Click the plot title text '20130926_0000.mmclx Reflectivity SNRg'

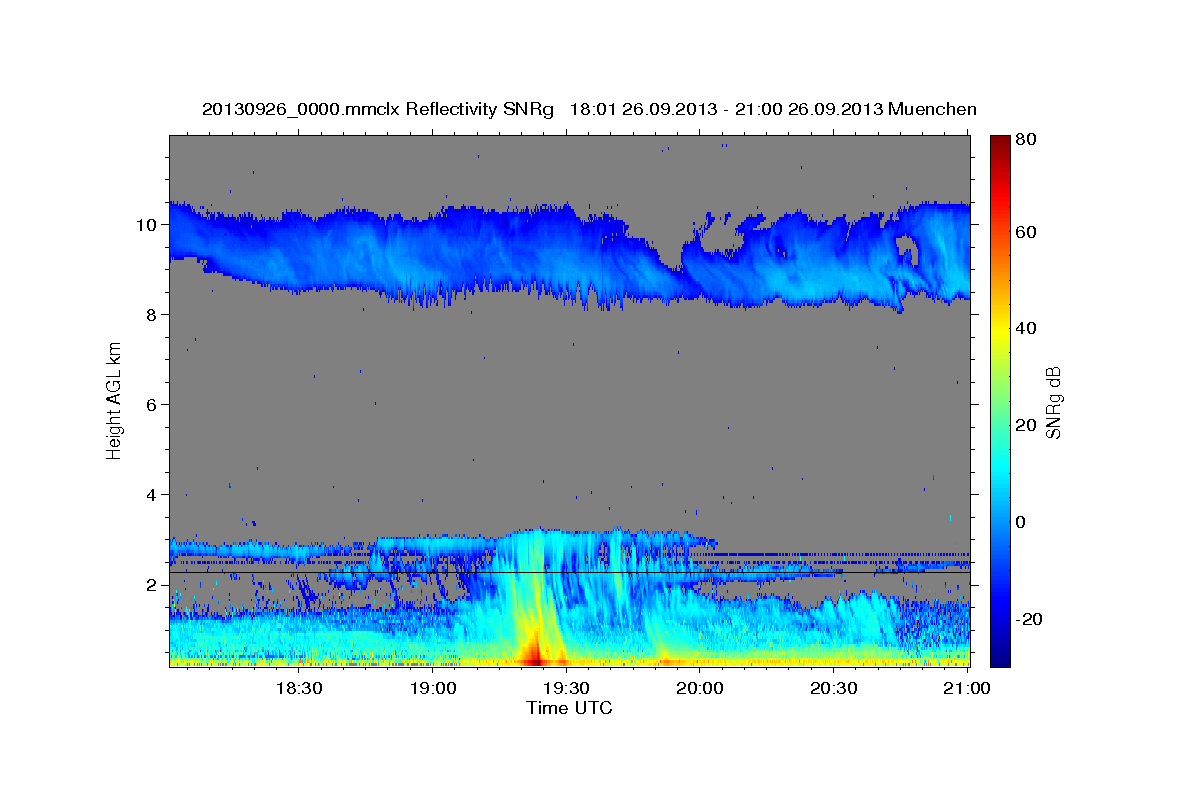377,109
